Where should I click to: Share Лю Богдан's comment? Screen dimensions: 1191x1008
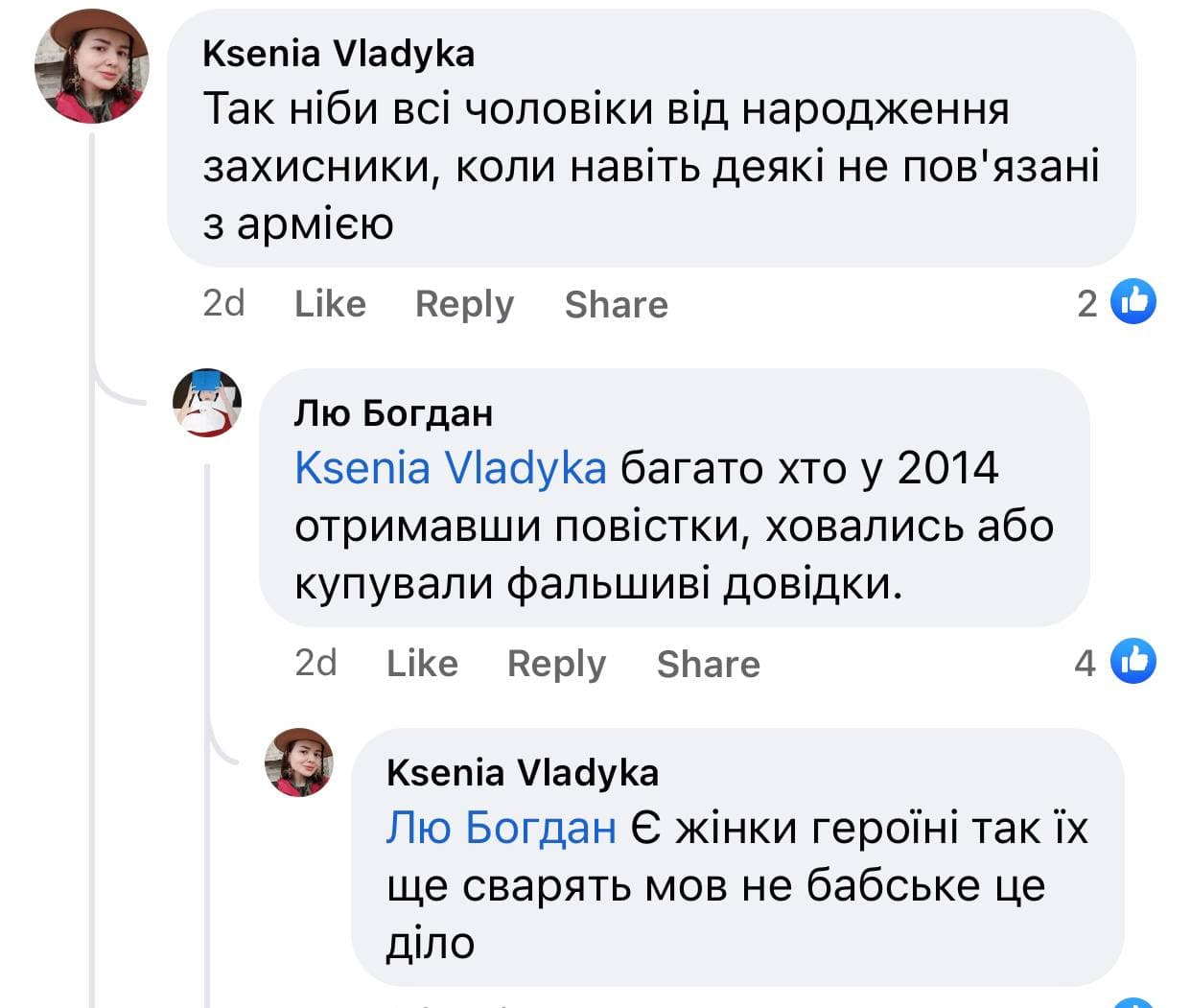(708, 664)
